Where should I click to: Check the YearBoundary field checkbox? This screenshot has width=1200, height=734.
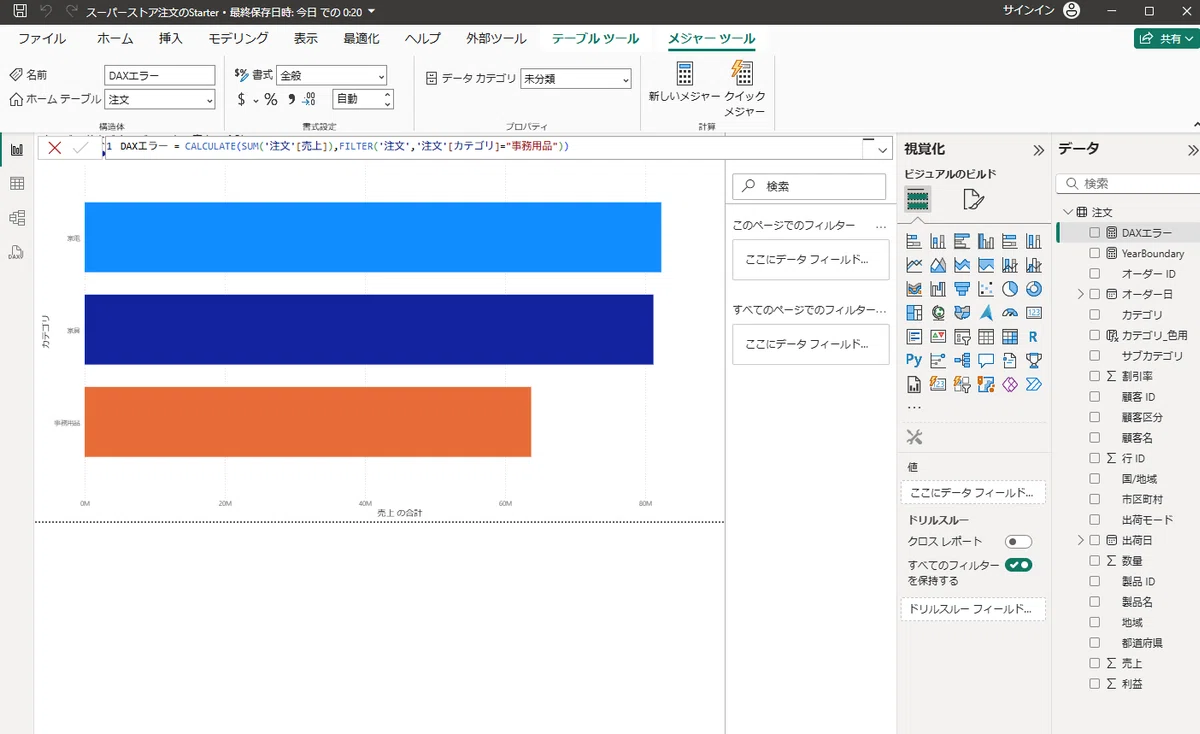coord(1094,253)
